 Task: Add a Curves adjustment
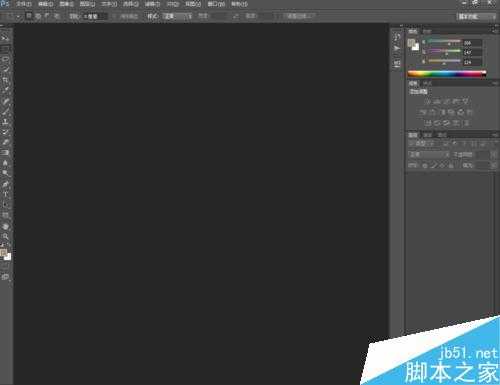coord(447,101)
